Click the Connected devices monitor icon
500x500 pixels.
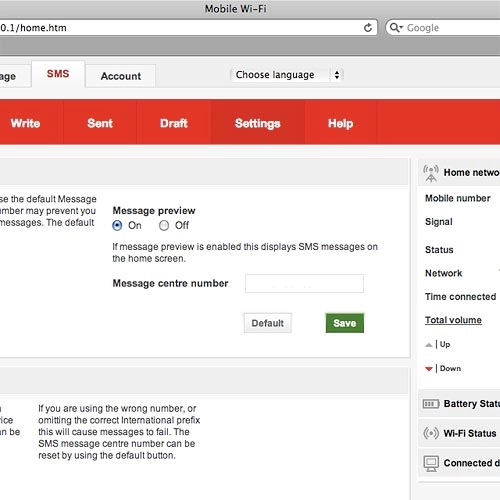[431, 463]
